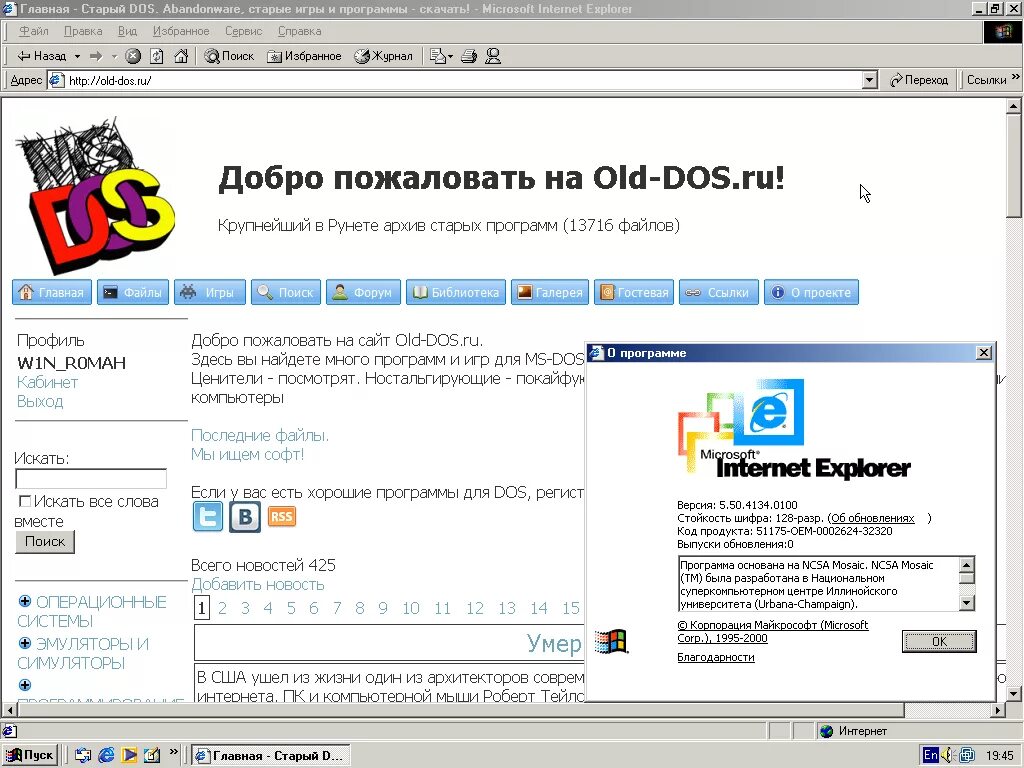
Task: Click the Microsoft copyright link in dialog
Action: 773,632
